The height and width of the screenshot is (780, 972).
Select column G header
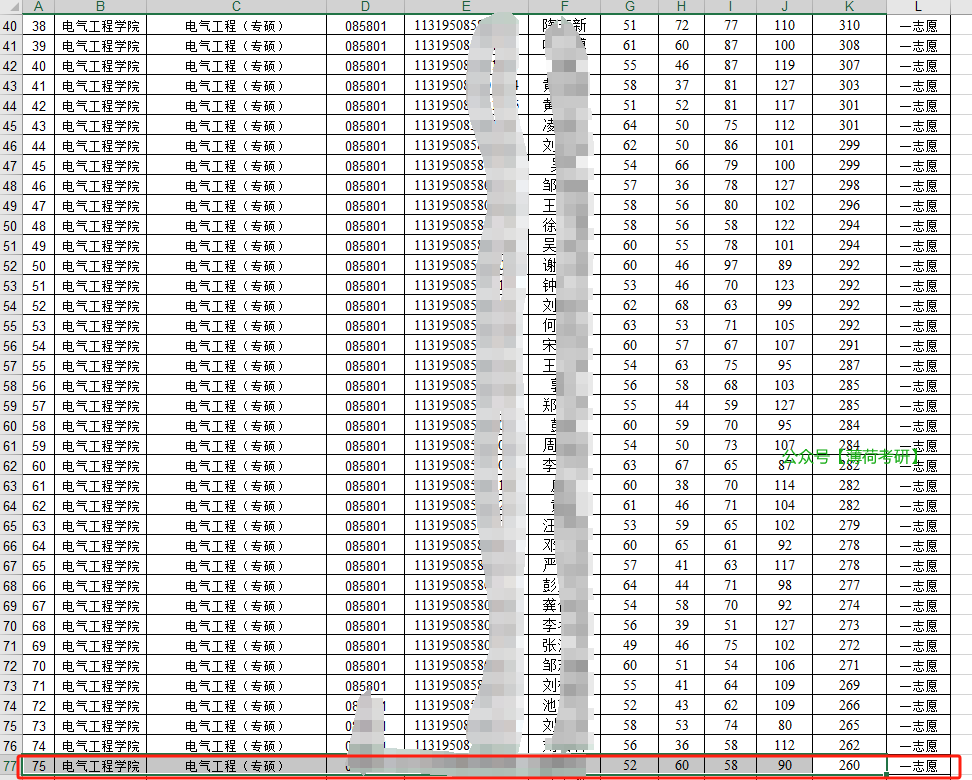pos(629,7)
